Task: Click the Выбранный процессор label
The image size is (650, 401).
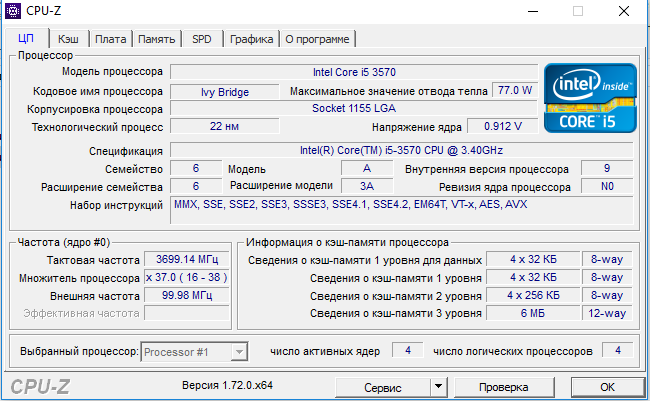Action: (79, 351)
